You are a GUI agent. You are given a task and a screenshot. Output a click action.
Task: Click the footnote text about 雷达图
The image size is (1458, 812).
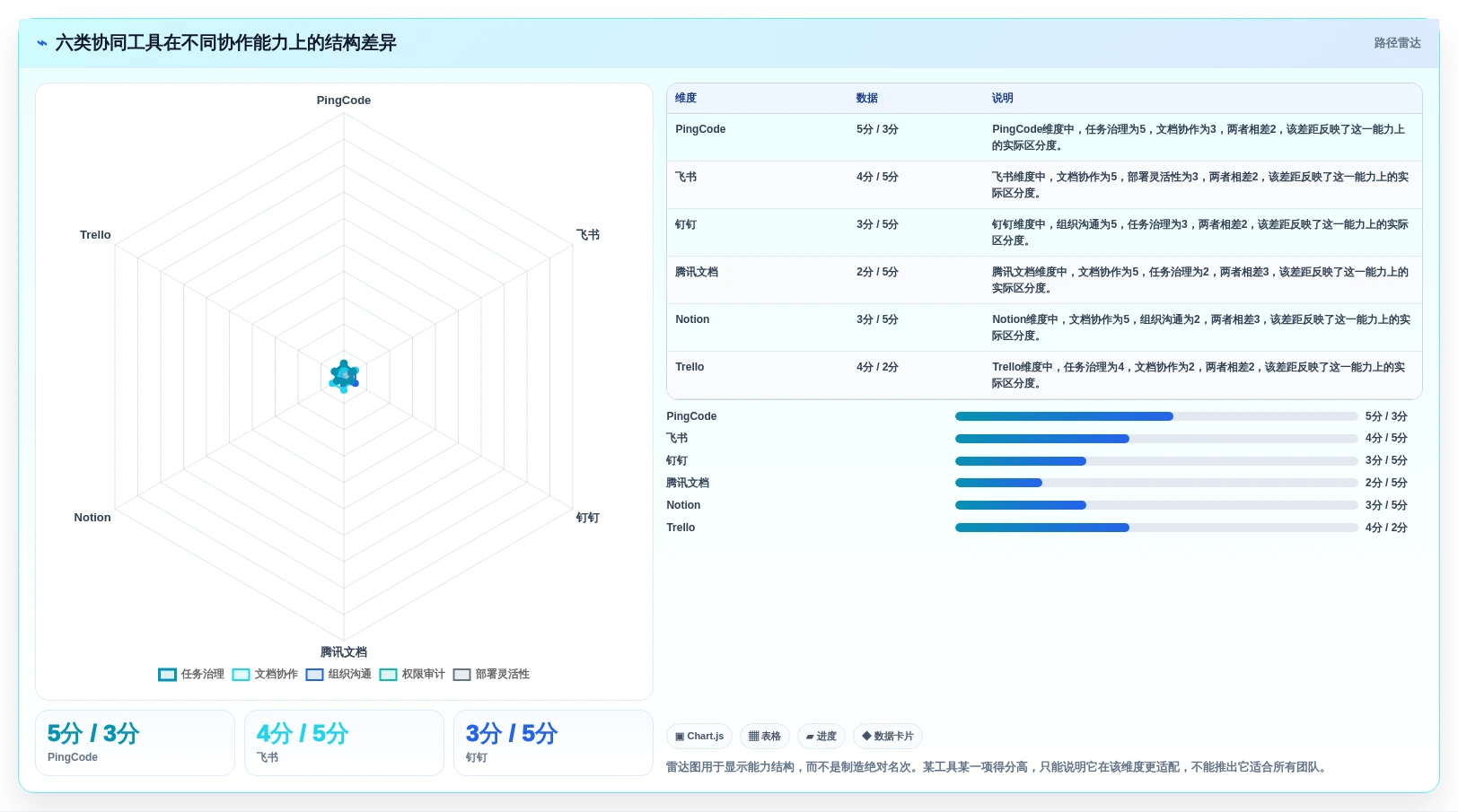coord(997,767)
